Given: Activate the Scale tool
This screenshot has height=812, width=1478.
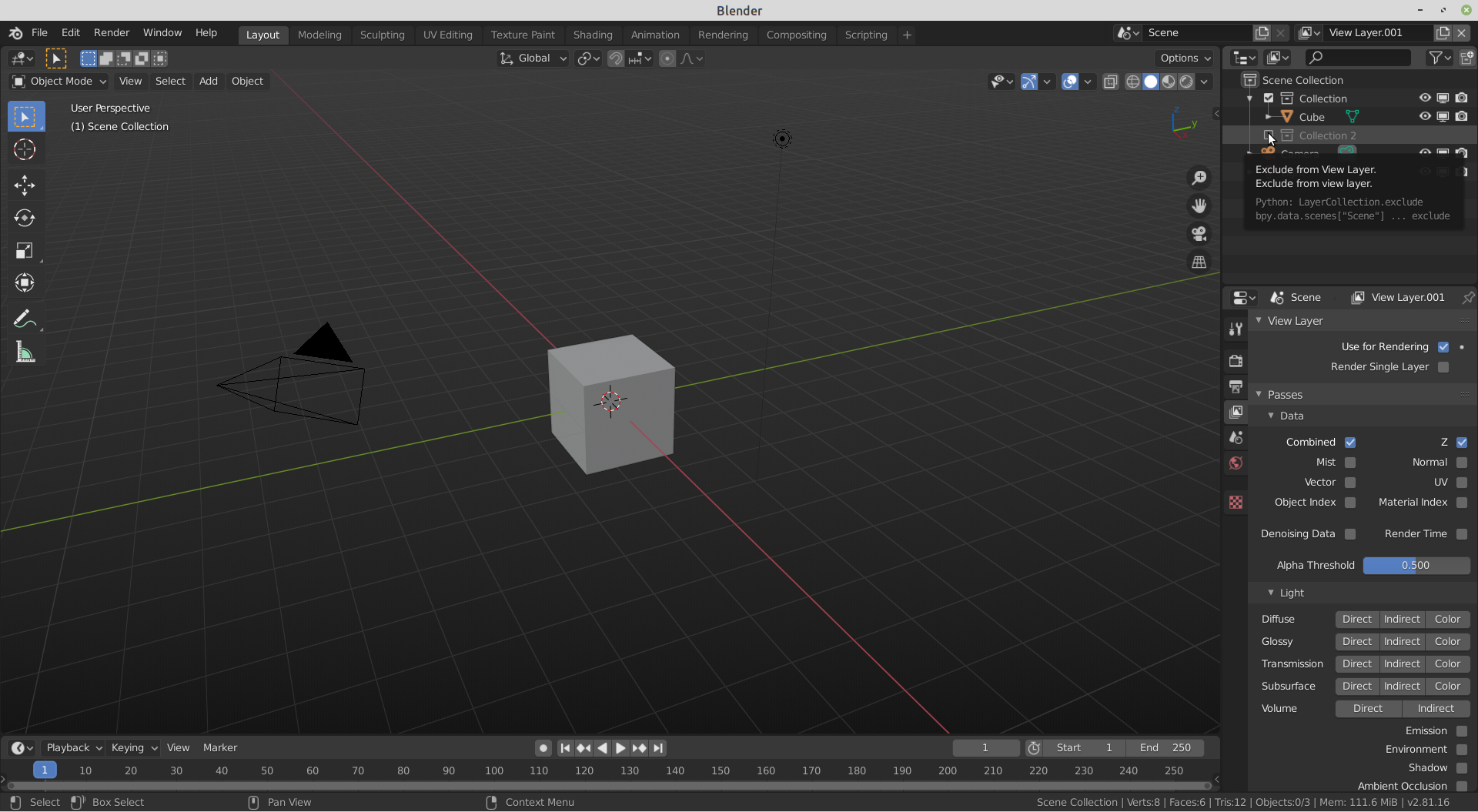Looking at the screenshot, I should 25,250.
